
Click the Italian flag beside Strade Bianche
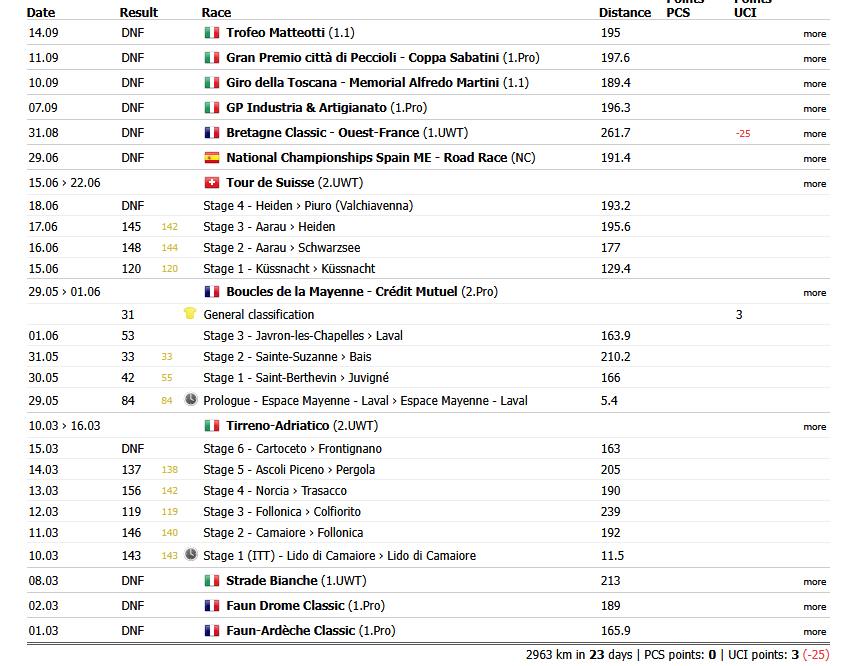[x=211, y=581]
